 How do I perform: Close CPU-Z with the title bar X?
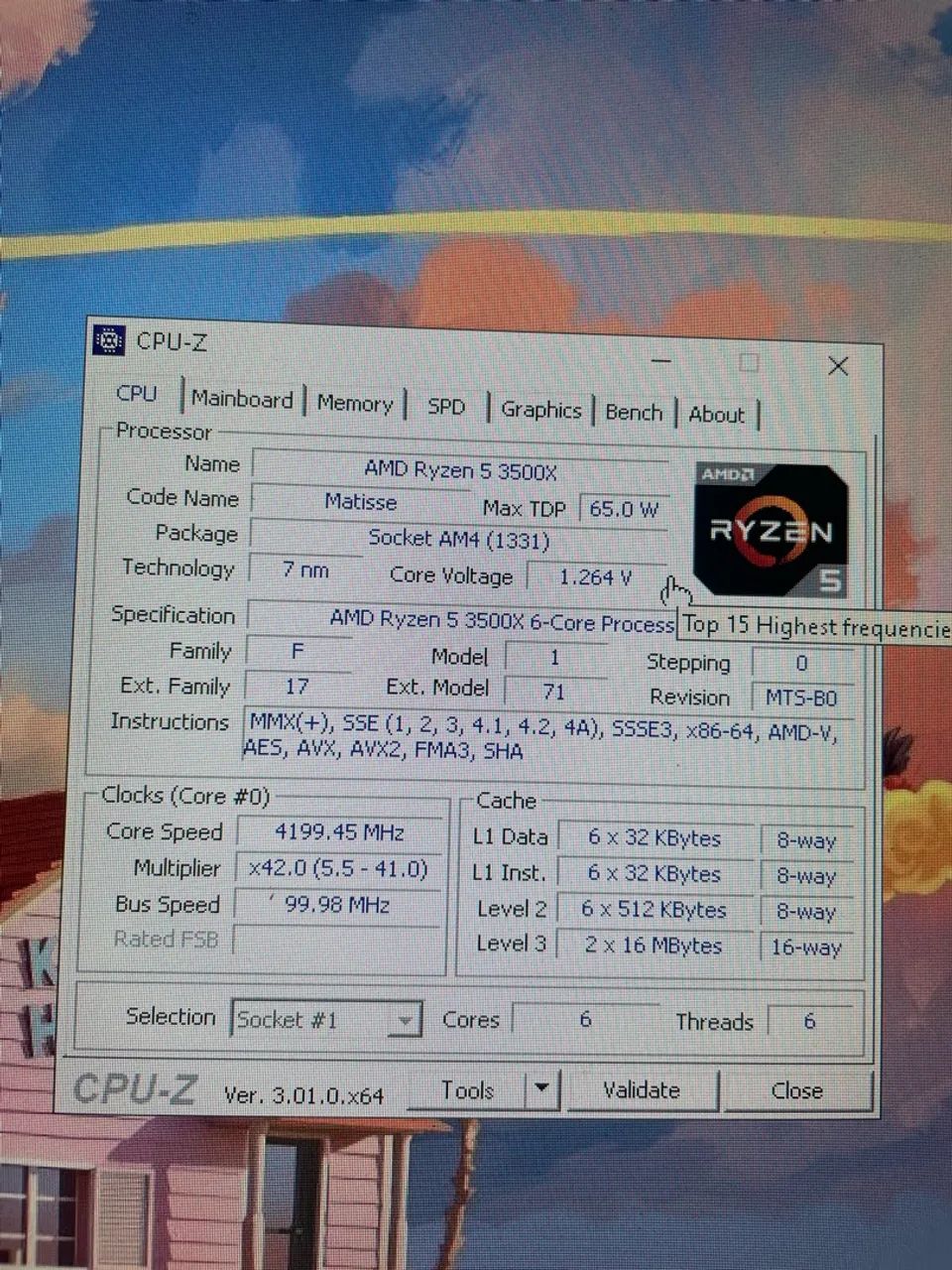[x=838, y=366]
